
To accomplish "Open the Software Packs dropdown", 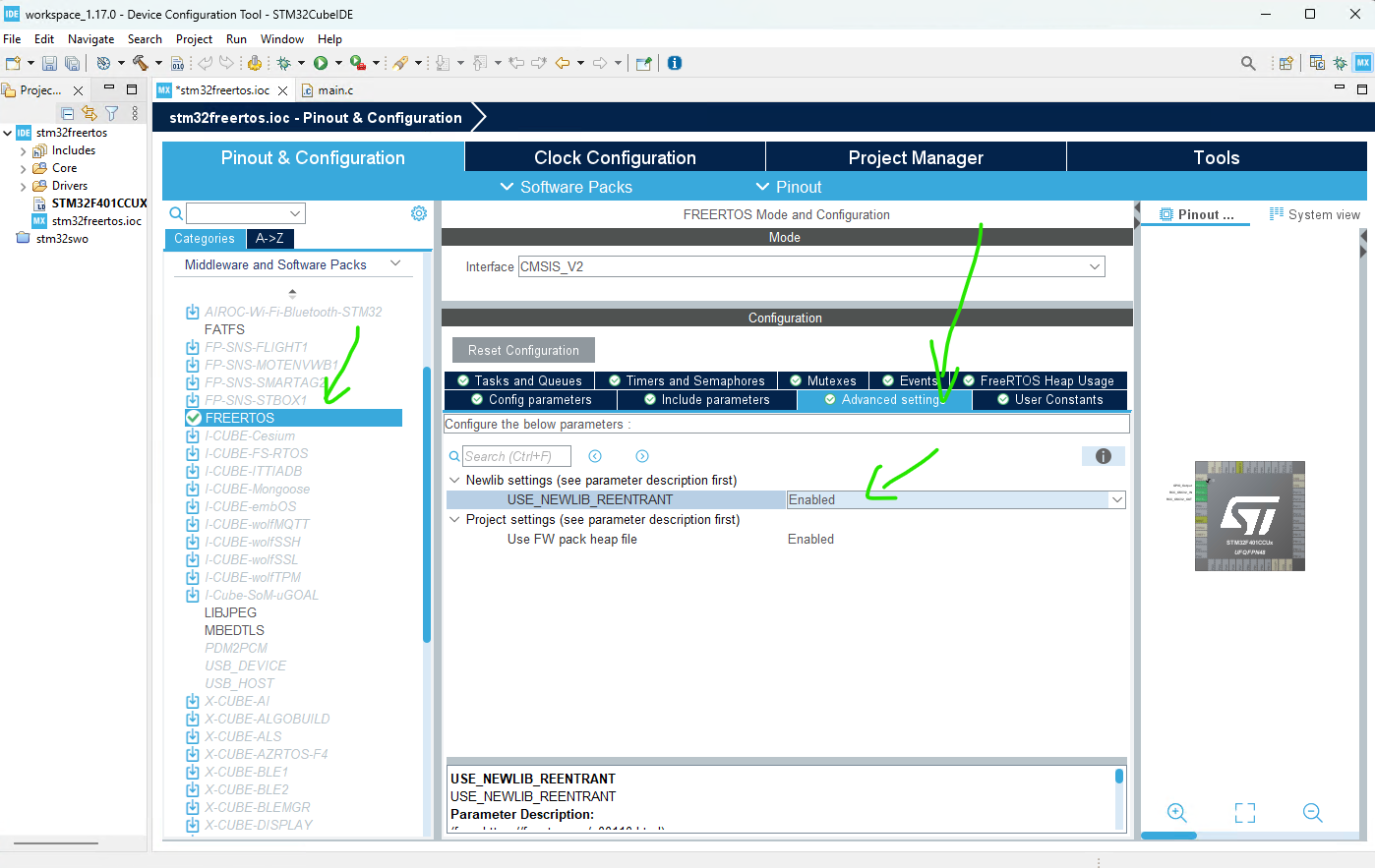I will pyautogui.click(x=567, y=187).
